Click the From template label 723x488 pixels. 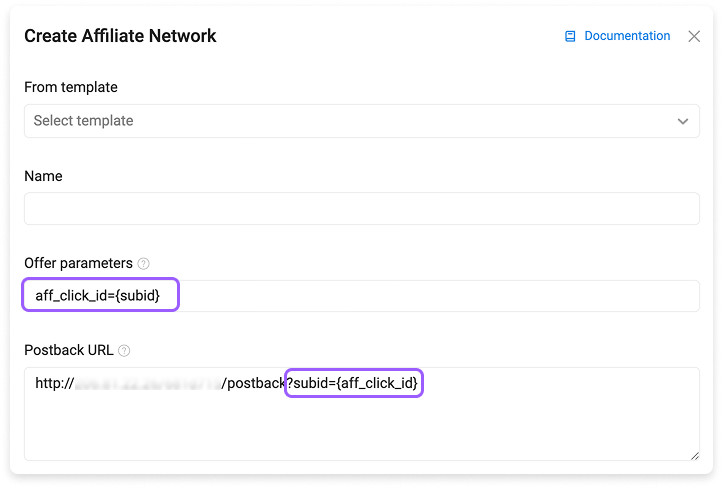pos(71,87)
